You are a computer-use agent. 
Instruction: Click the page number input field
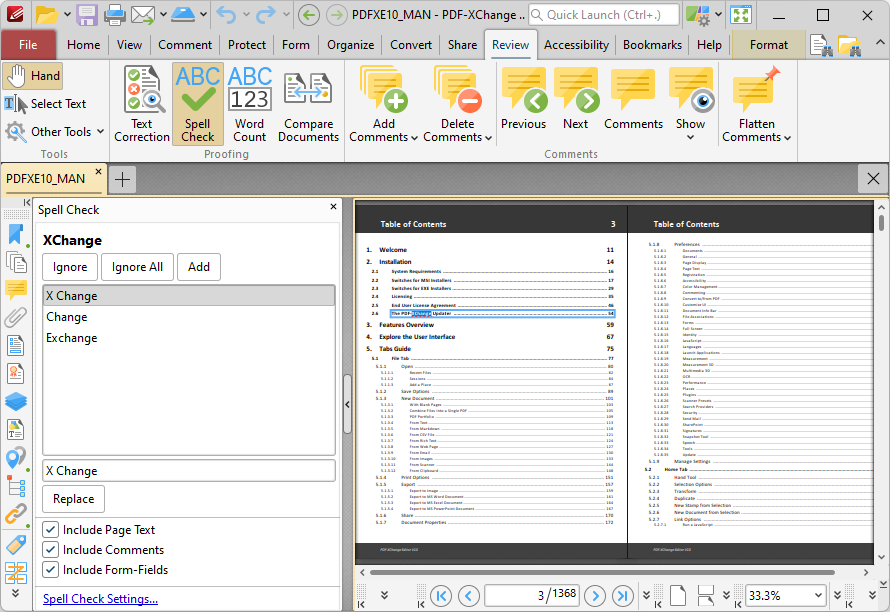coord(531,596)
